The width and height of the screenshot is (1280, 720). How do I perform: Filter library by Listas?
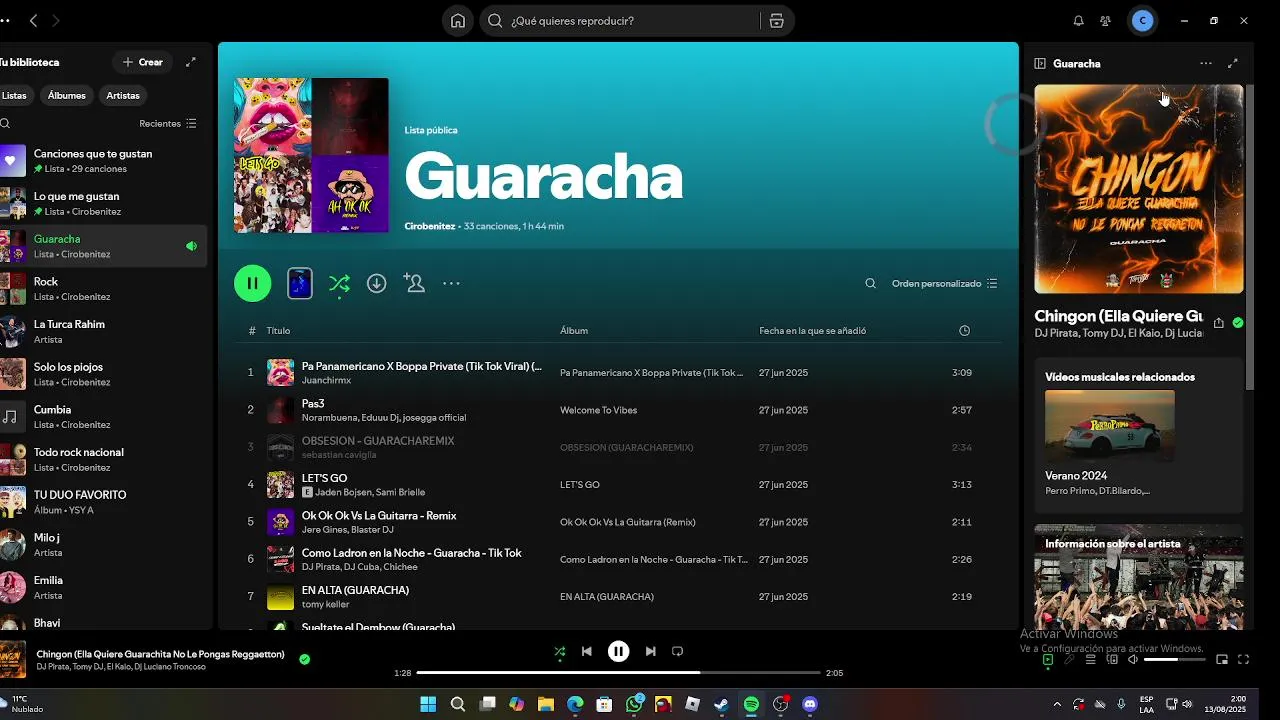pos(13,96)
